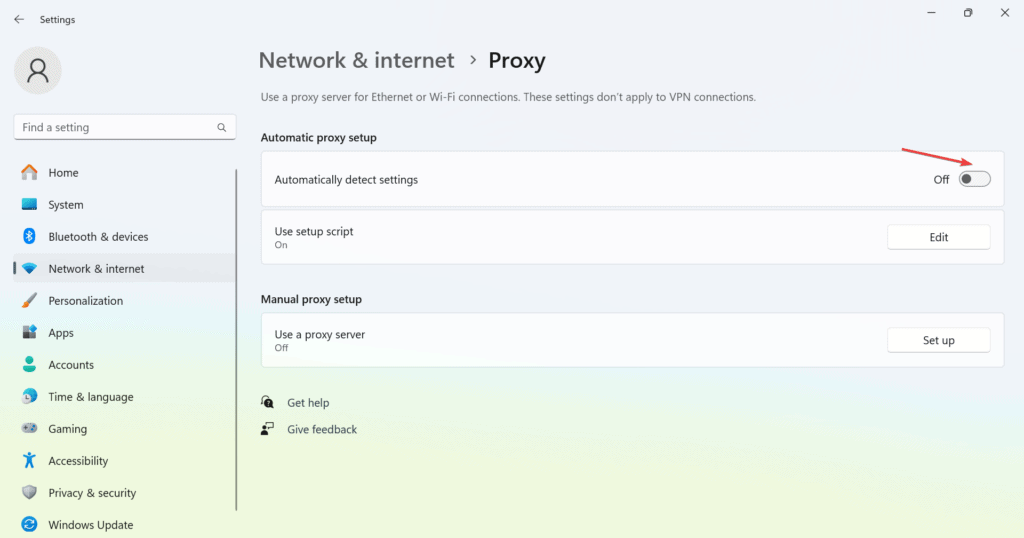This screenshot has width=1024, height=538.
Task: Click the Time & language globe icon
Action: (29, 397)
